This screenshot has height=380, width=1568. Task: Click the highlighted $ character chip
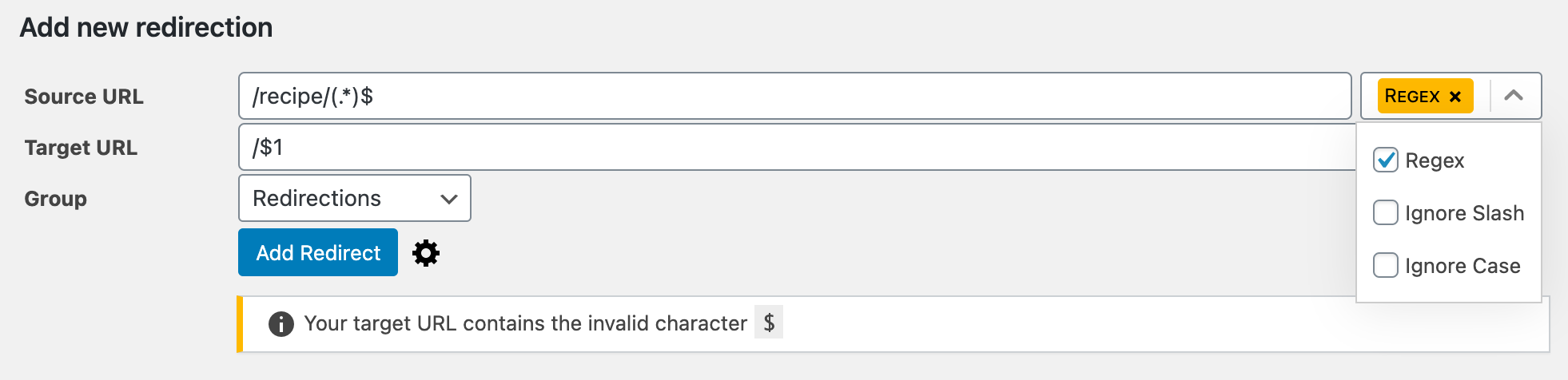(769, 323)
